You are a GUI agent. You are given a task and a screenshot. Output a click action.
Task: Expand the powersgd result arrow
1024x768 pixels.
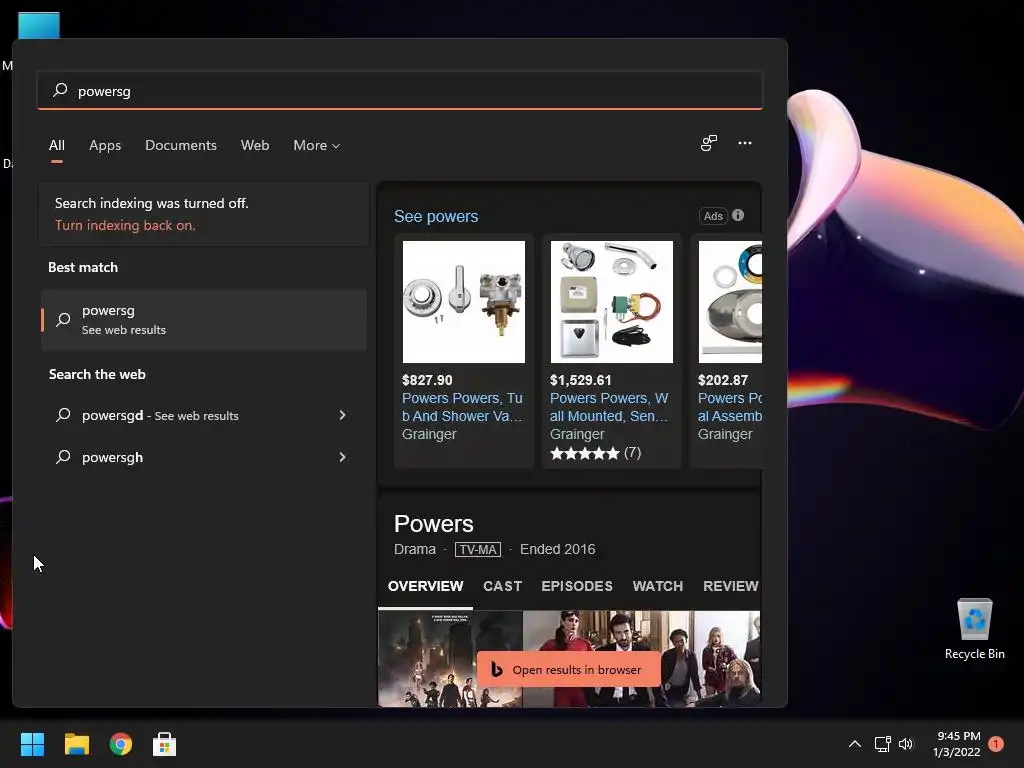click(x=342, y=415)
